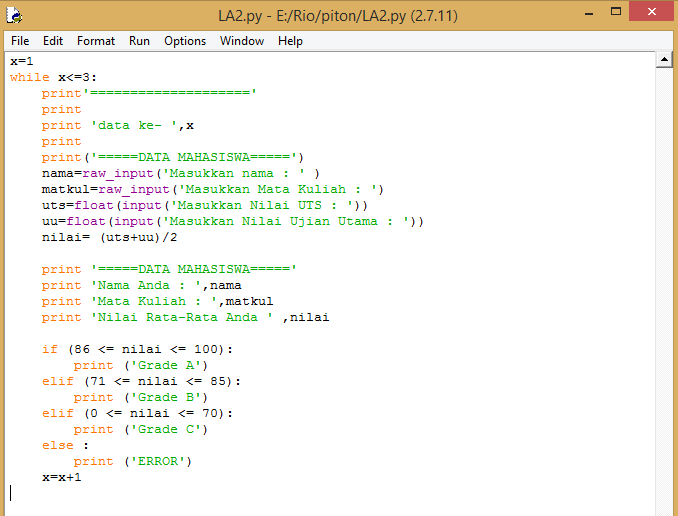The height and width of the screenshot is (516, 678).
Task: Click the line print 'Nama Anda : ',nama
Action: tap(141, 285)
